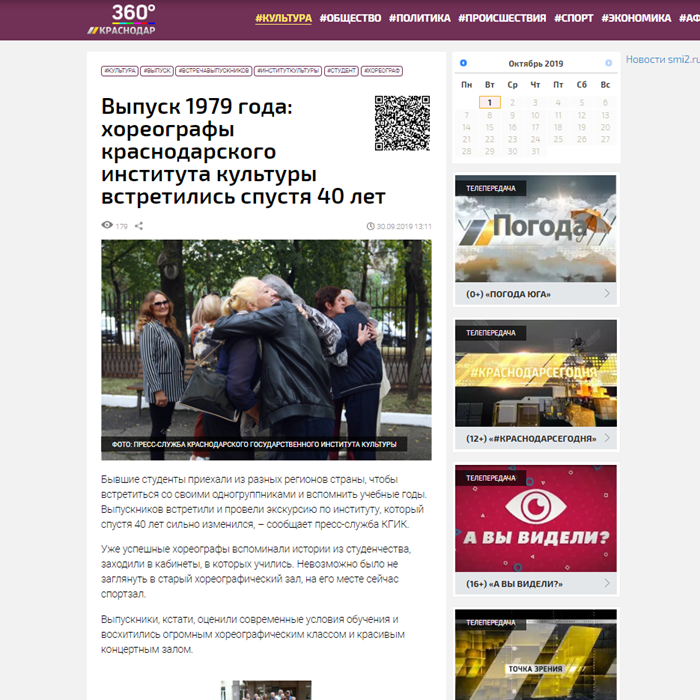Open the small photo below the article text

[x=266, y=690]
